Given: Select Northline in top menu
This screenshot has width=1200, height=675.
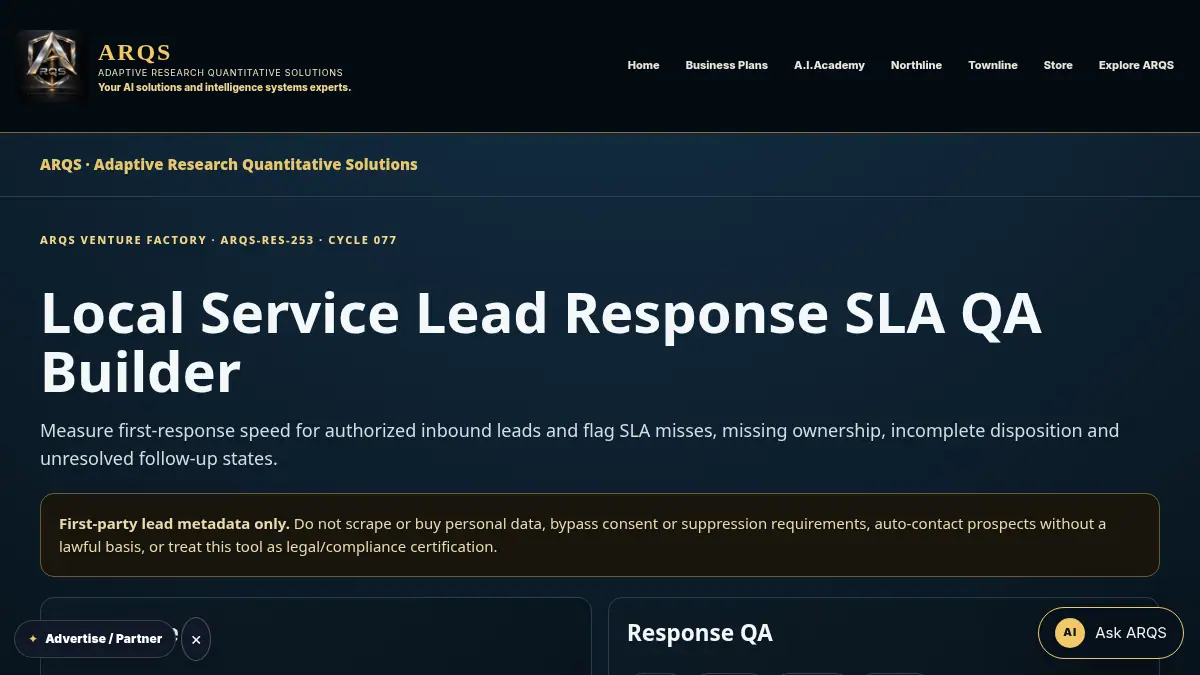Looking at the screenshot, I should click(x=916, y=65).
